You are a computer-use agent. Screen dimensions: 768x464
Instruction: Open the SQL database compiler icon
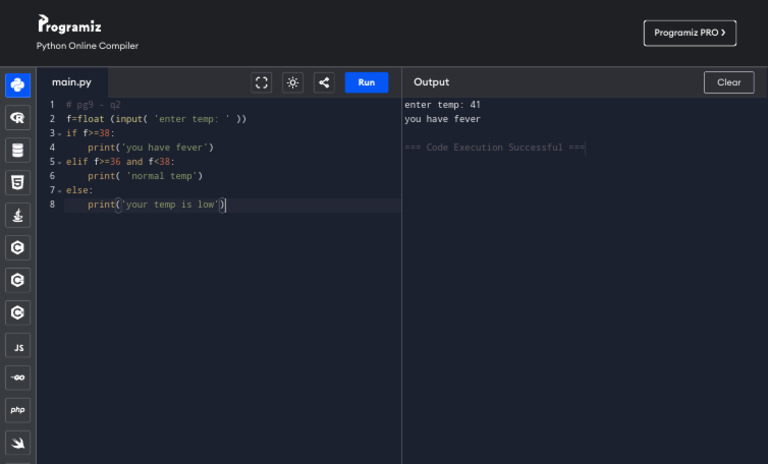click(18, 150)
